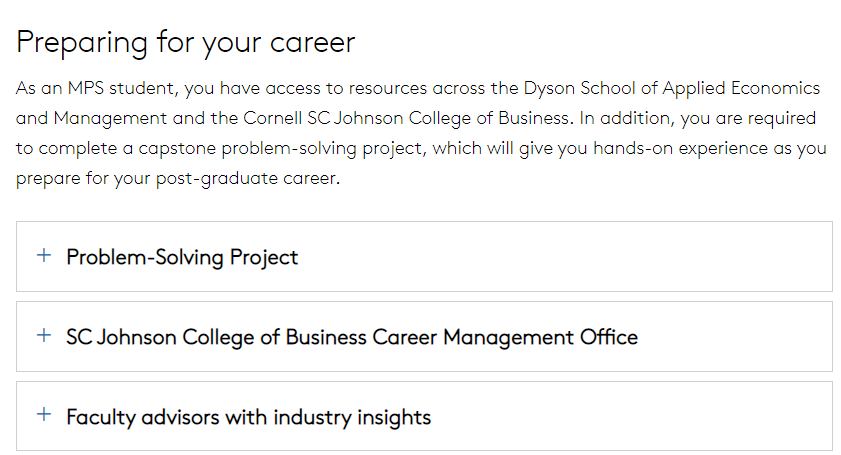Click the "SC Johnson College of Business Career Management Office" label
The height and width of the screenshot is (455, 841).
pyautogui.click(x=351, y=337)
